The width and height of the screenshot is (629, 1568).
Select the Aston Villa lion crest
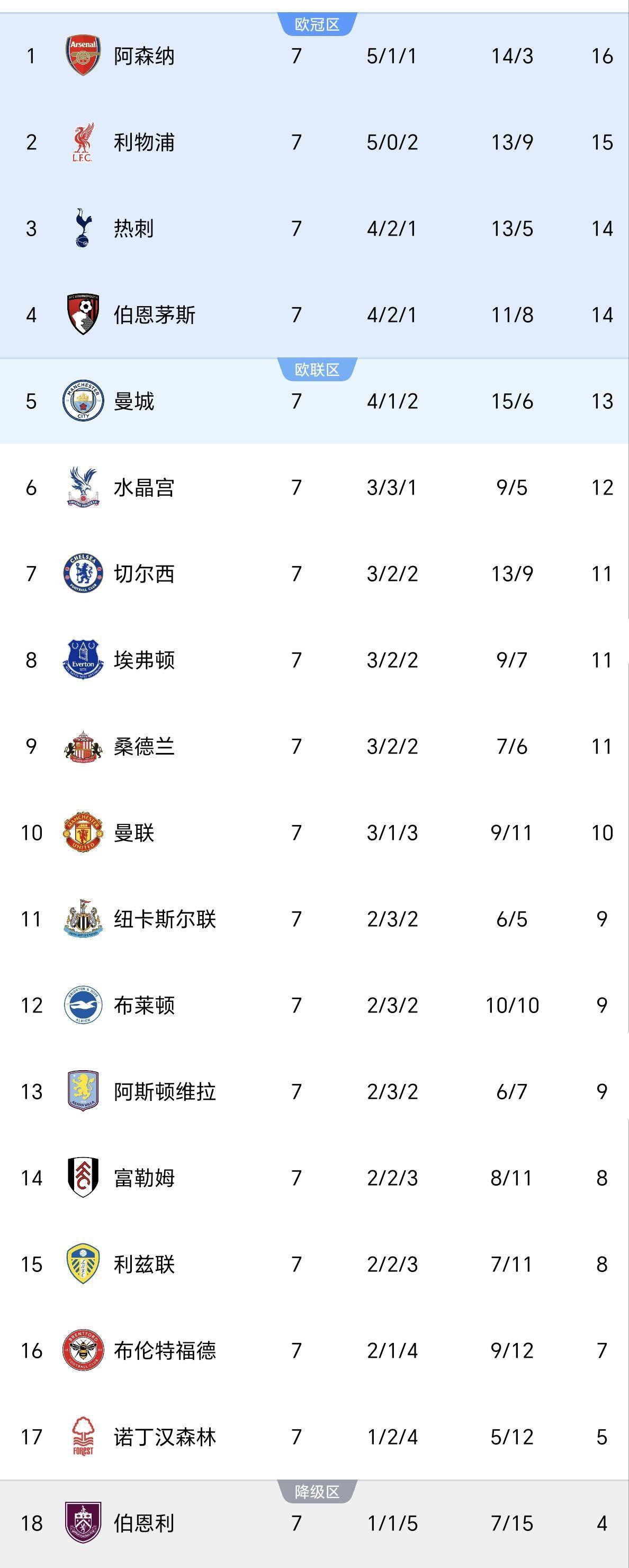click(x=83, y=1091)
